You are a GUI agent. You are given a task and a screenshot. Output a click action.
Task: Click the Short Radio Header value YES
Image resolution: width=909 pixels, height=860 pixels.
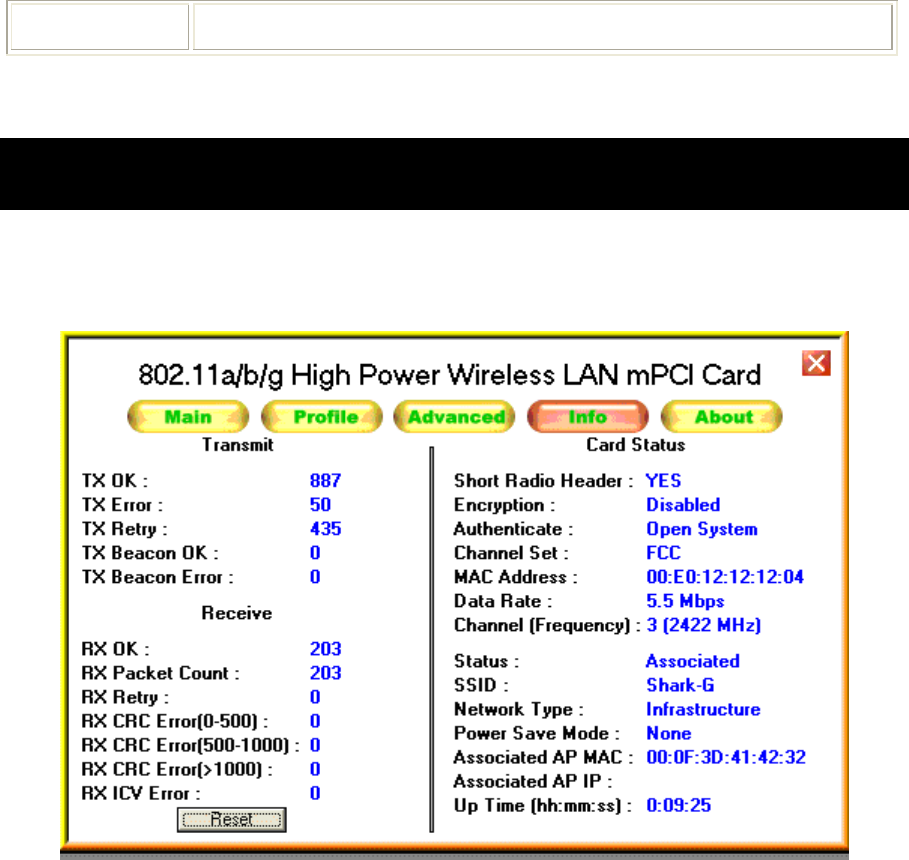(663, 481)
